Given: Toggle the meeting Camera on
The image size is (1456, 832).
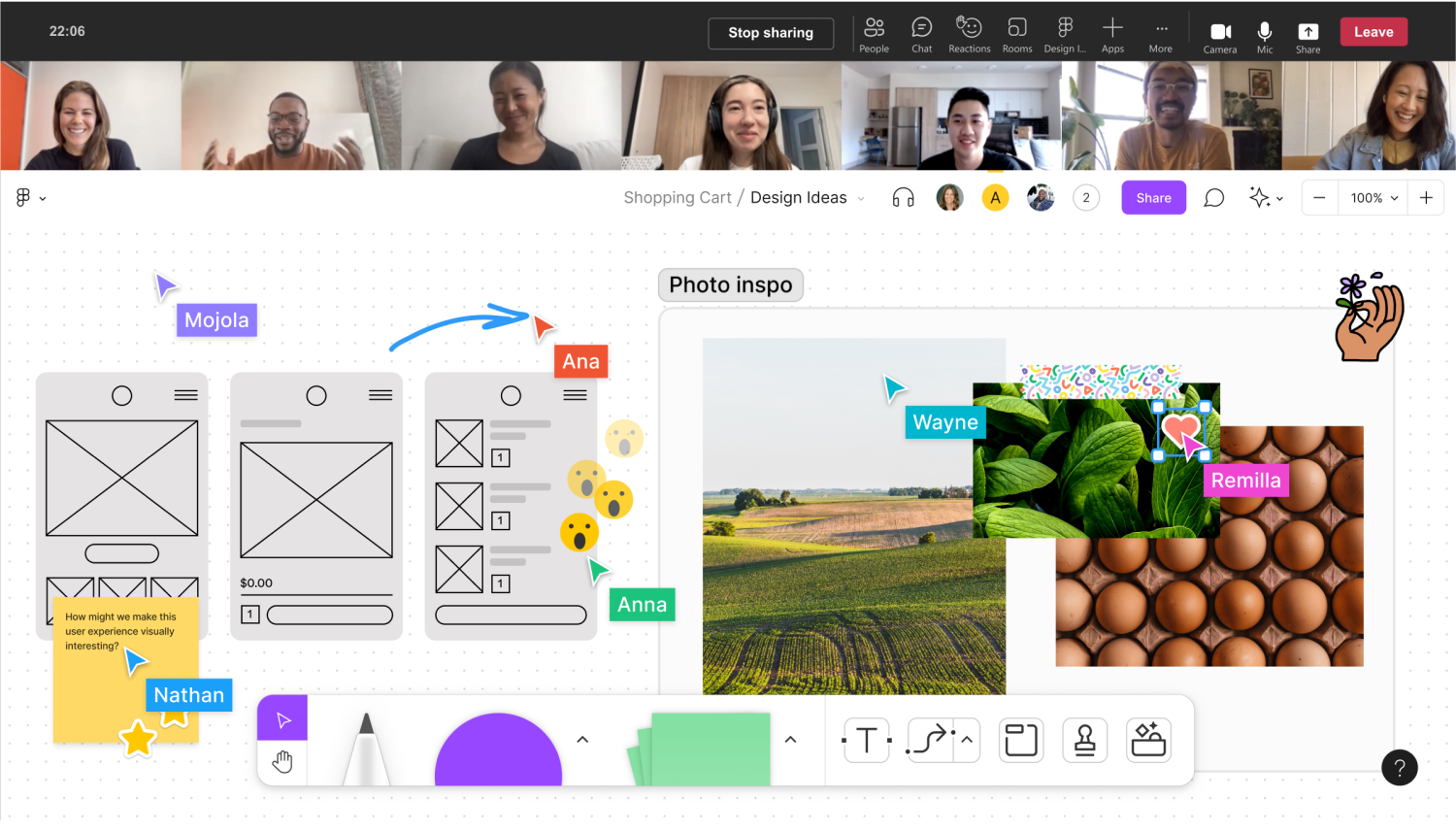Looking at the screenshot, I should coord(1220,32).
